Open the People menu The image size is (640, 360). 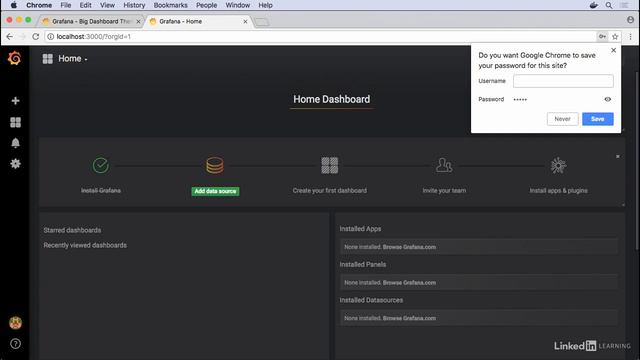(207, 5)
